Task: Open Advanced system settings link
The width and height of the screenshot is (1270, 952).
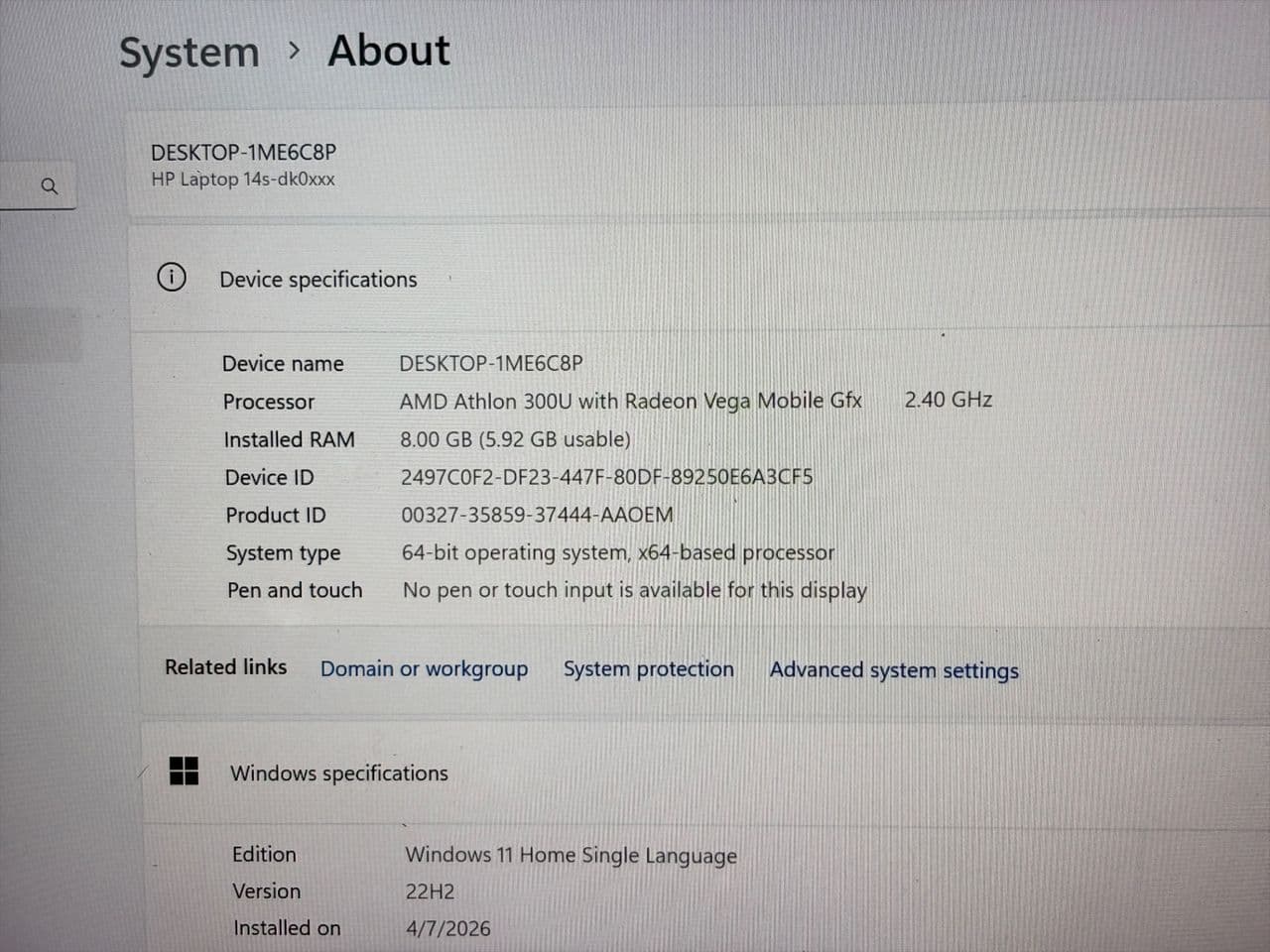Action: coord(894,670)
